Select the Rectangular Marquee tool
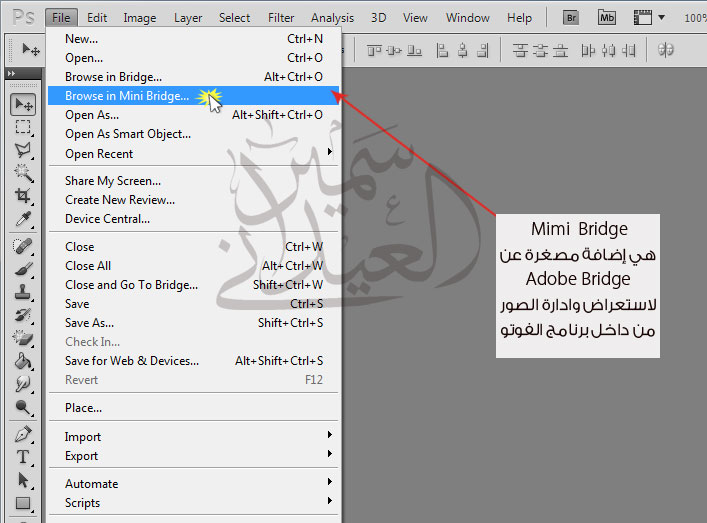The height and width of the screenshot is (523, 707). click(x=23, y=127)
